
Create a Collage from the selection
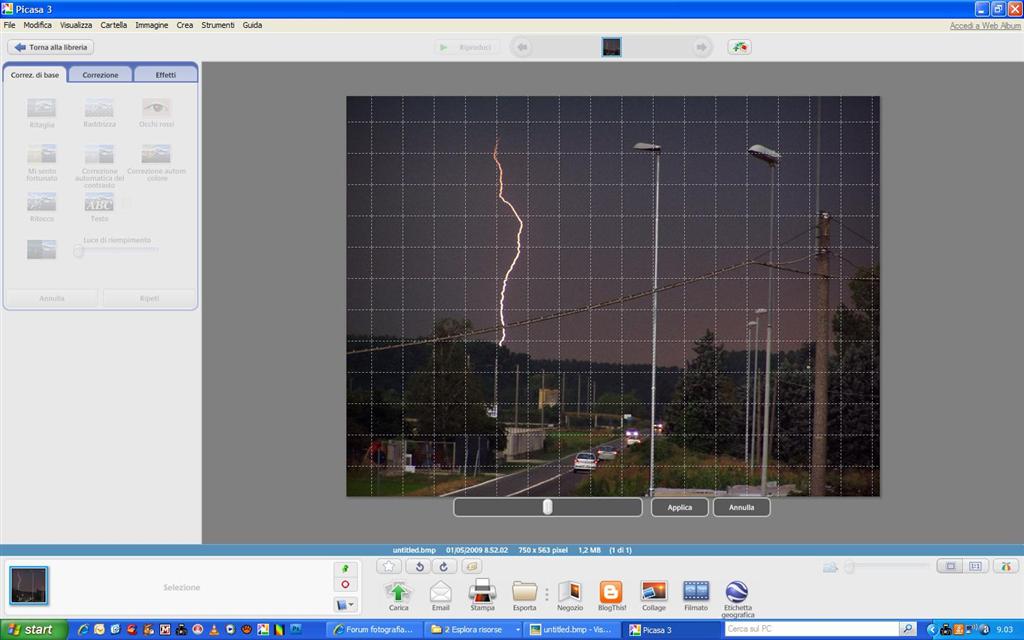point(654,592)
